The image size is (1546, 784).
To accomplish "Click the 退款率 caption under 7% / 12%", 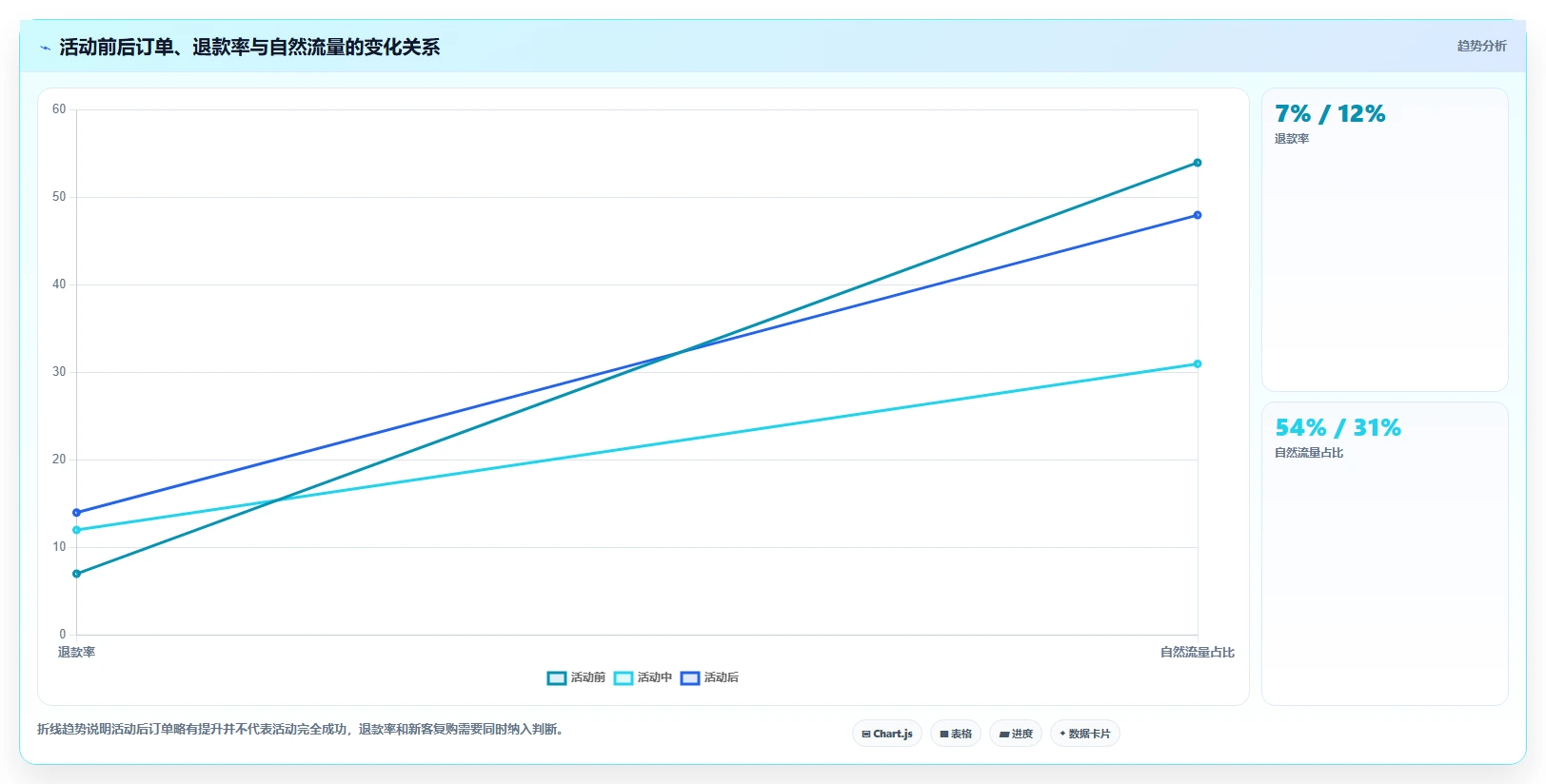I will click(x=1292, y=139).
